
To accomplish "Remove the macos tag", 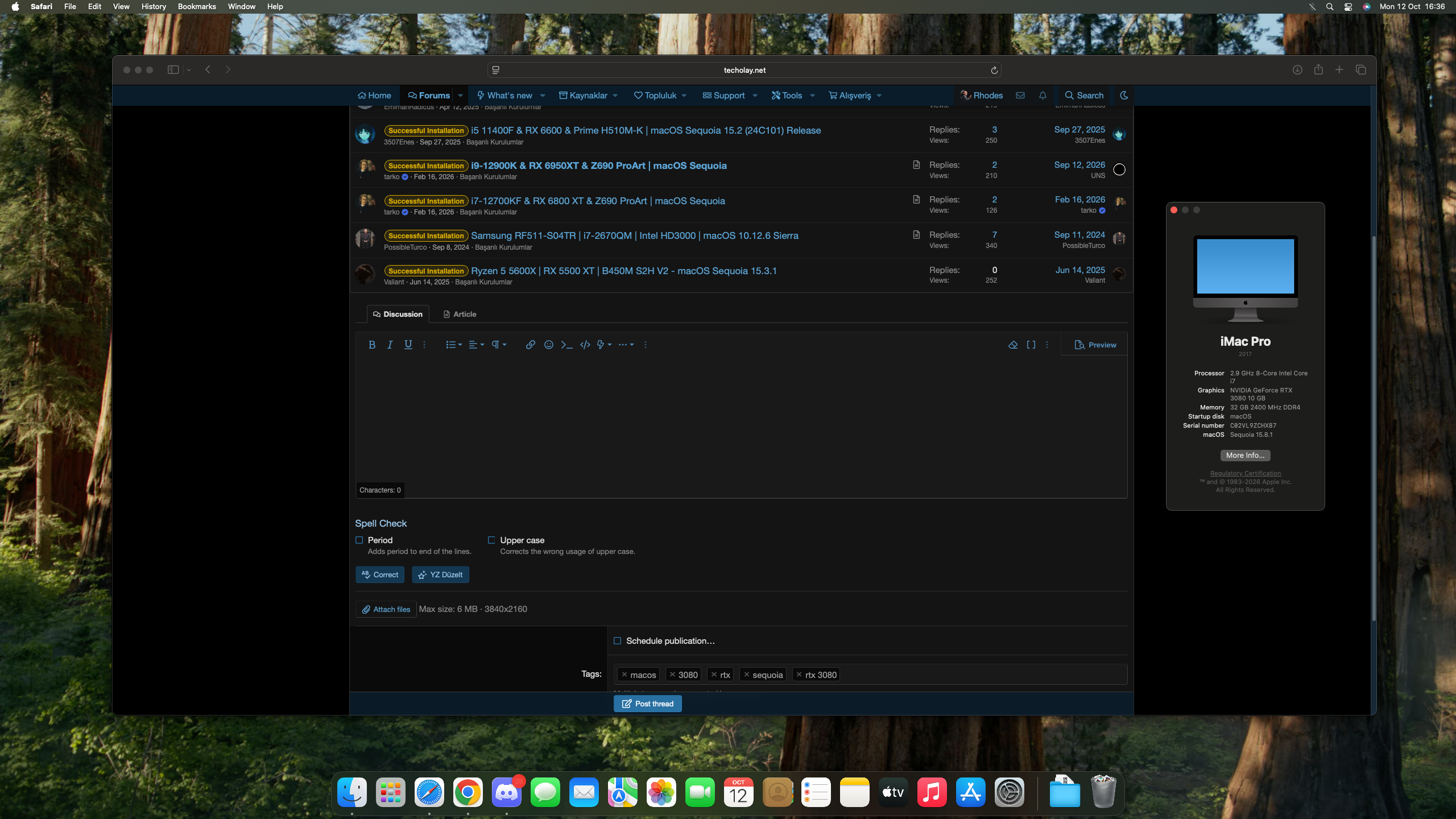I will tap(624, 675).
